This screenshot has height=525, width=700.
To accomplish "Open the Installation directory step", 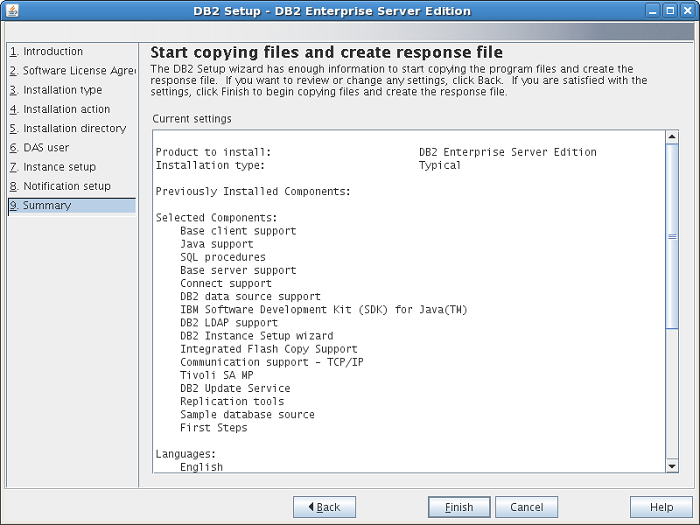I will tap(68, 128).
